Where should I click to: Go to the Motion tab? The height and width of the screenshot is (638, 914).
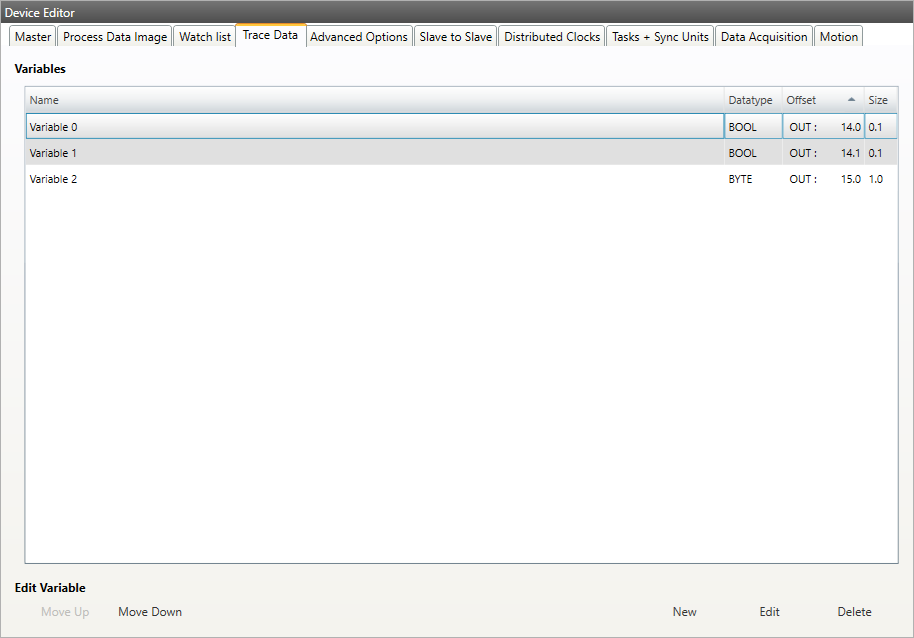pos(838,37)
